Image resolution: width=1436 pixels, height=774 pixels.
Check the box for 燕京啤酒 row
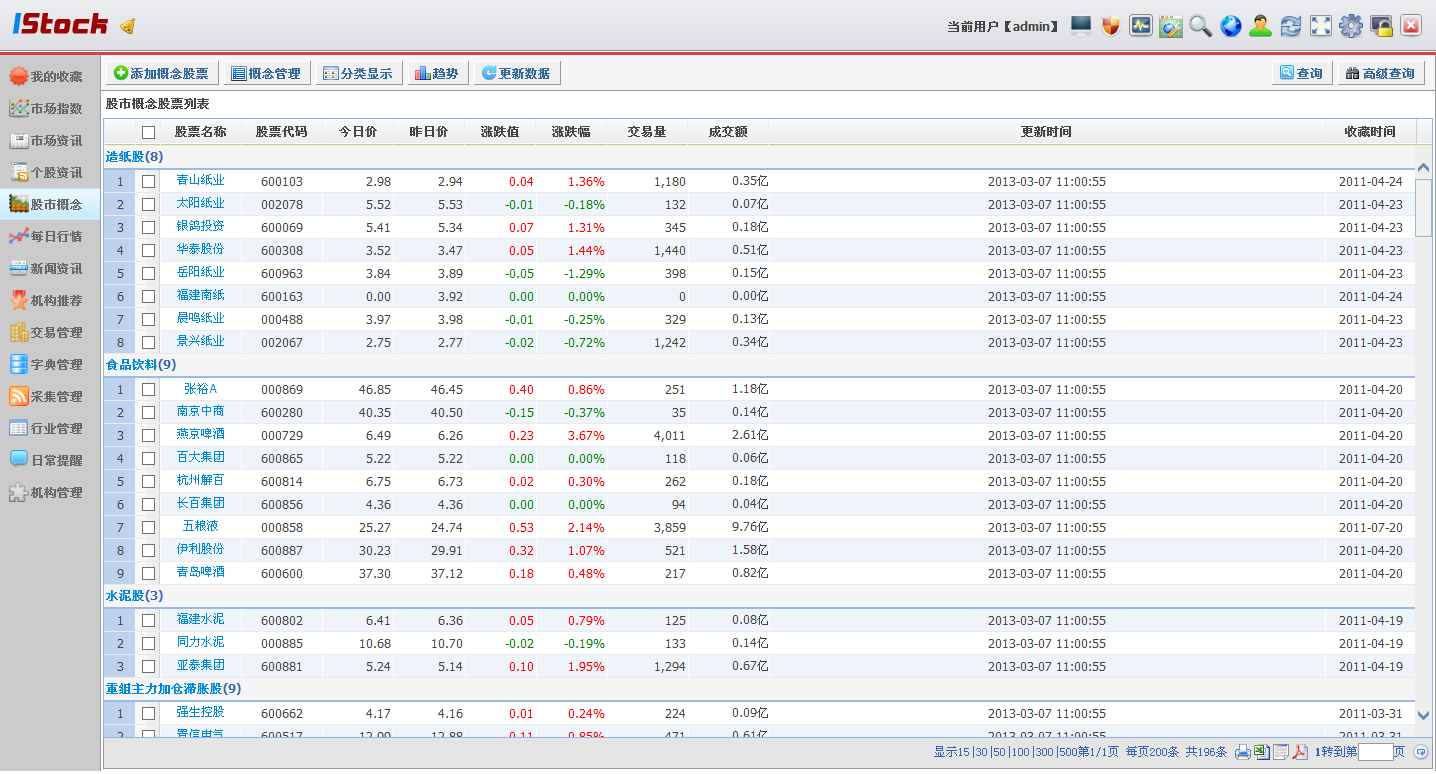point(148,436)
